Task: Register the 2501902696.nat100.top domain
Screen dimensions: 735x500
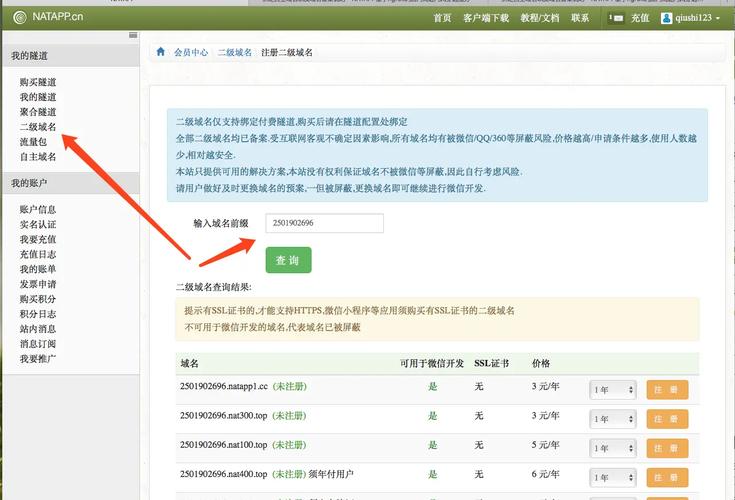Action: click(667, 448)
